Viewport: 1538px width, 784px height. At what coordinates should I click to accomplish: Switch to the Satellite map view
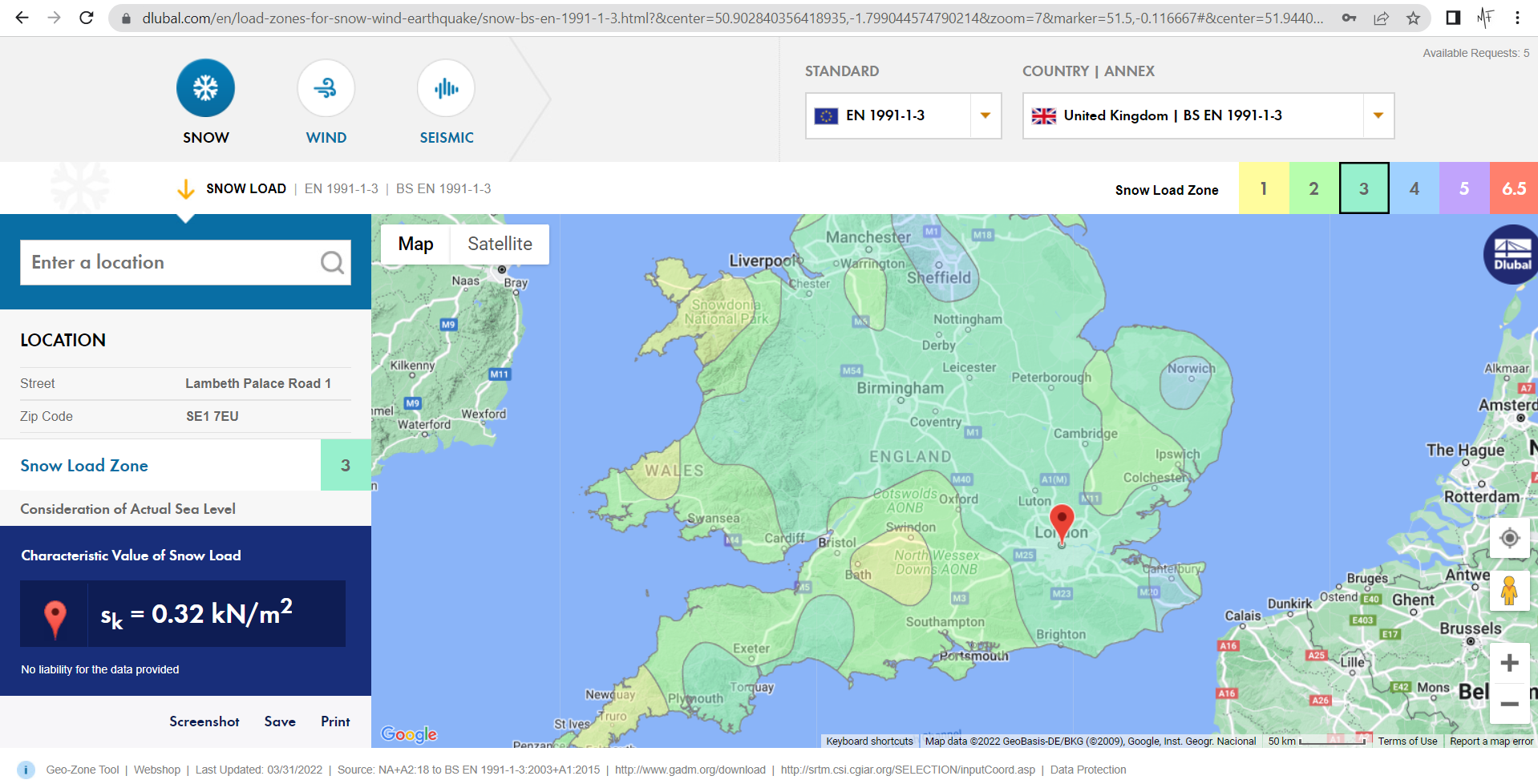pos(499,244)
